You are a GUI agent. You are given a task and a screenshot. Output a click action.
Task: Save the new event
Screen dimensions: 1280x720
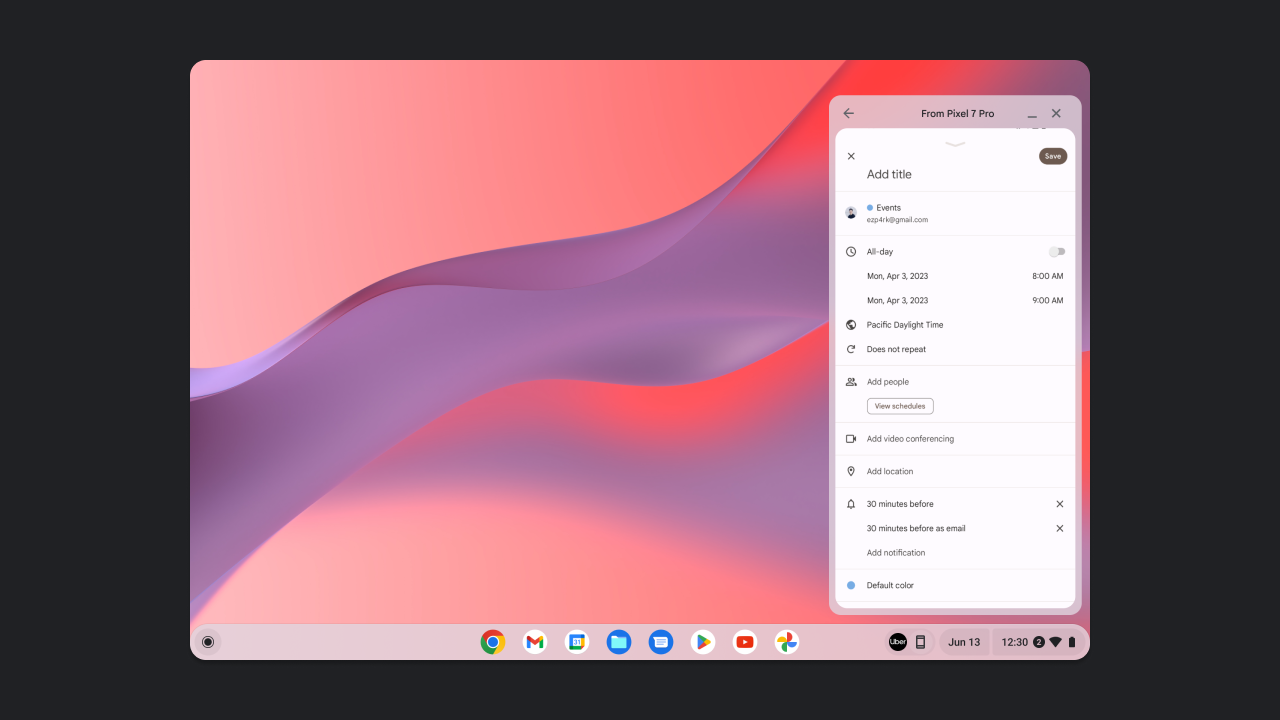(1053, 156)
